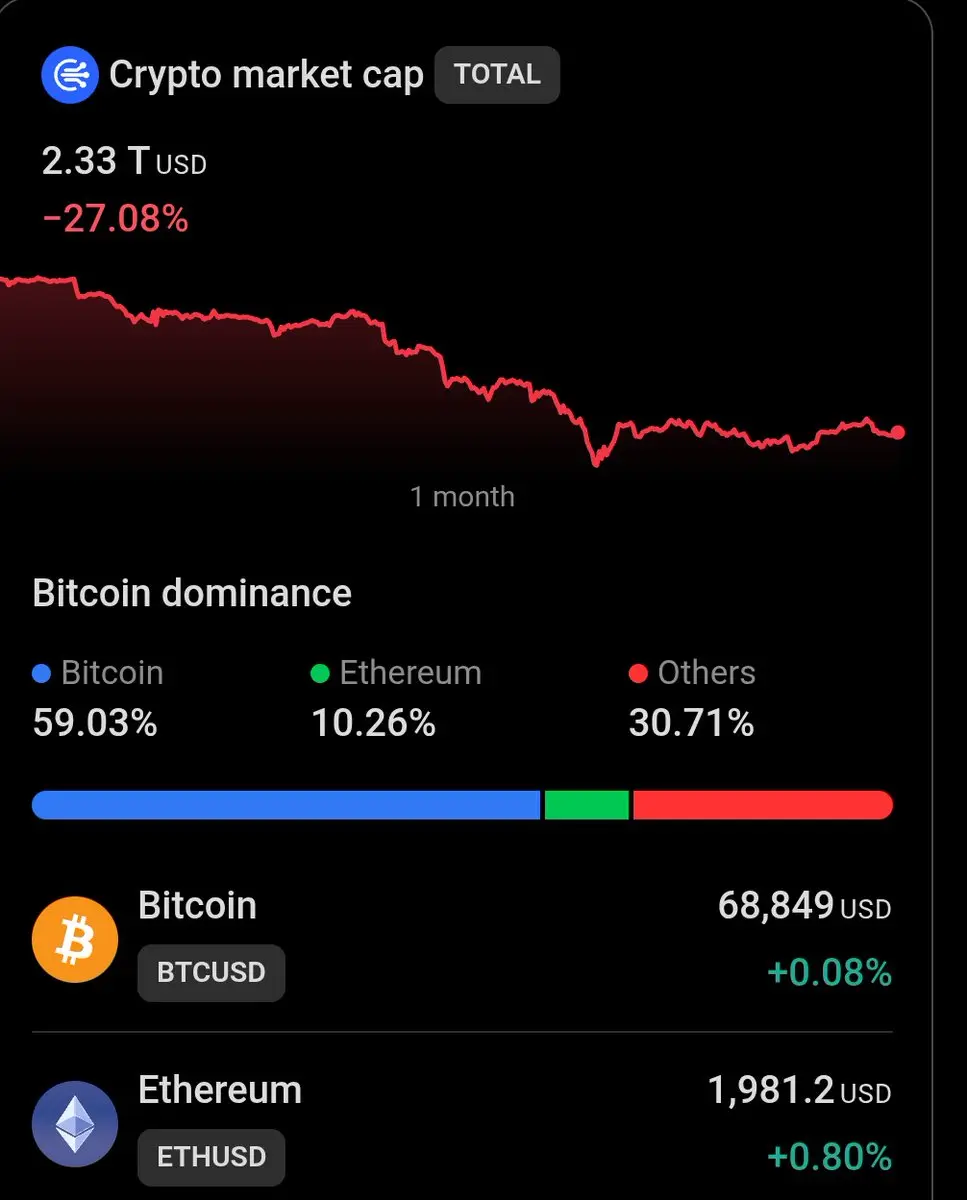Click the blue Bitcoin segment of dominance bar

[286, 805]
